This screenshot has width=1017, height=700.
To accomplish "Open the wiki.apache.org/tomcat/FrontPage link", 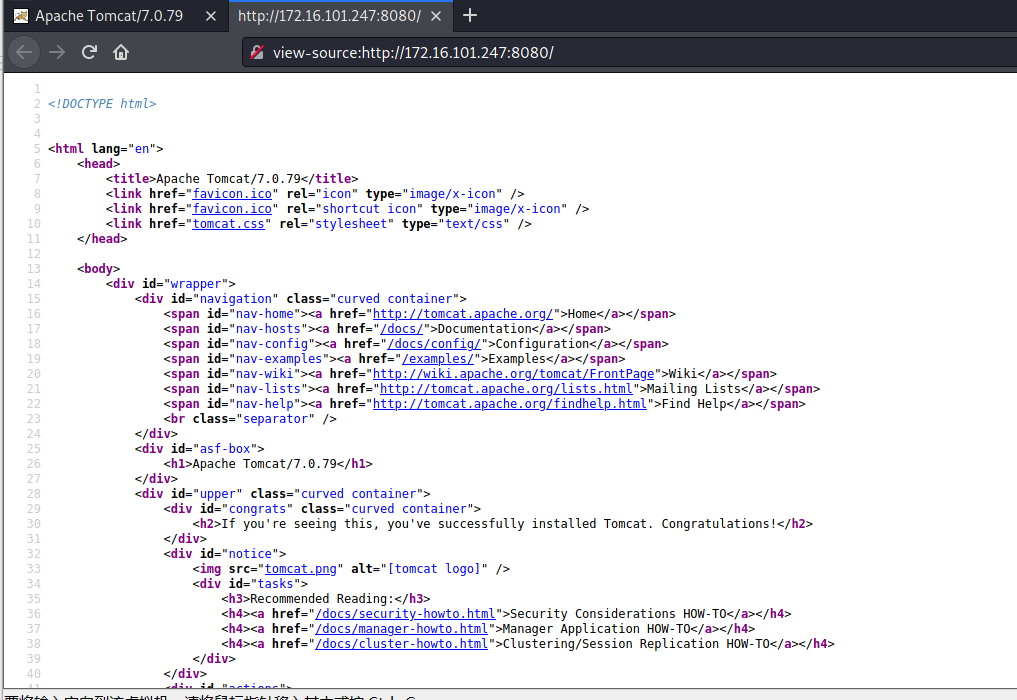I will pyautogui.click(x=513, y=374).
